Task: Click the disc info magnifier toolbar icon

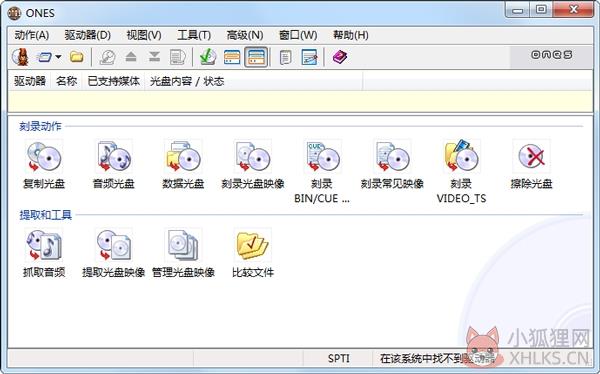Action: coord(108,57)
